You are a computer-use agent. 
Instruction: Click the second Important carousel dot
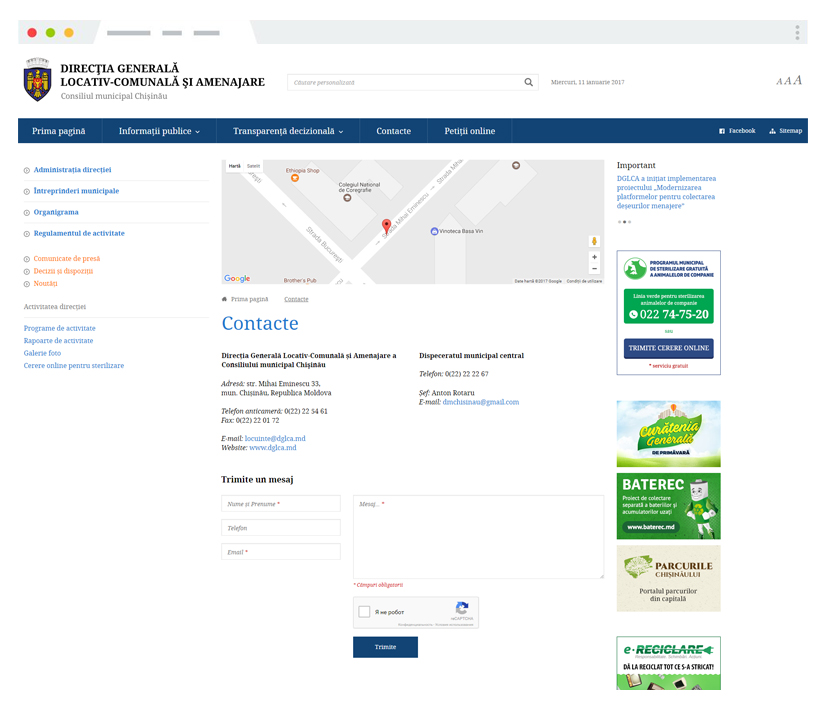point(624,222)
